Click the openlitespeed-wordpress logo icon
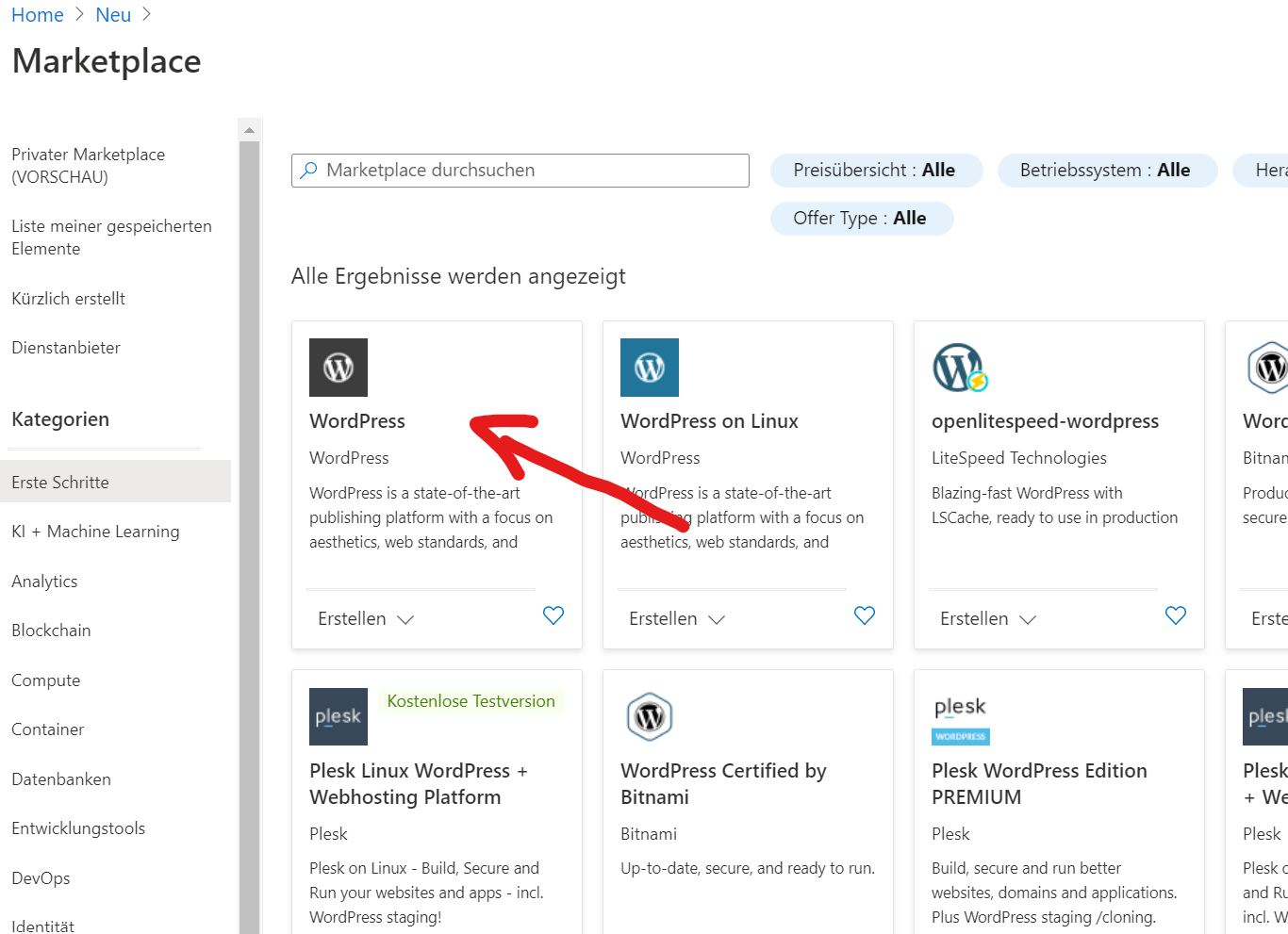This screenshot has height=934, width=1288. [960, 368]
